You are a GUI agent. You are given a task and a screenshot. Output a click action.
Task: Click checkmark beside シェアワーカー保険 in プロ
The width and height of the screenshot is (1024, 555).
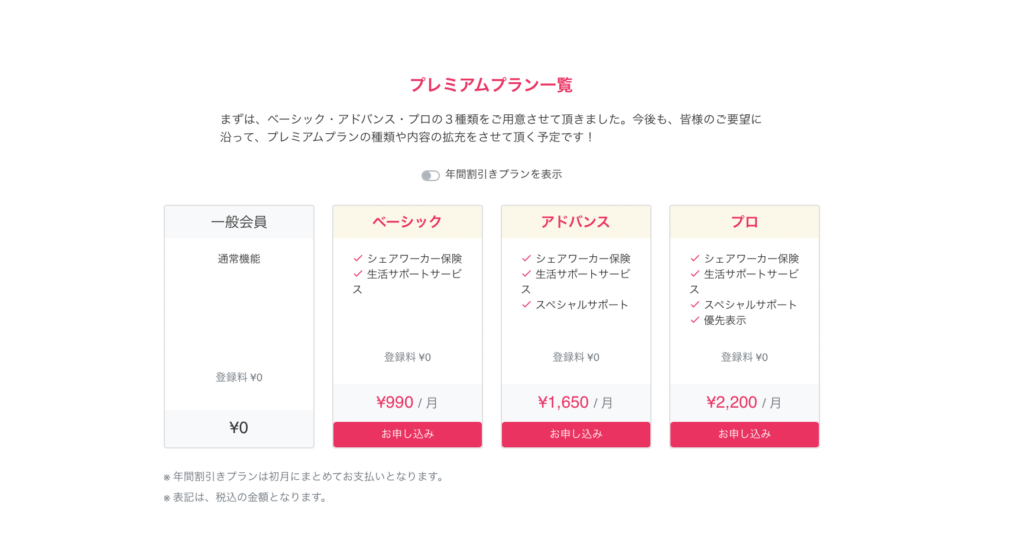695,259
